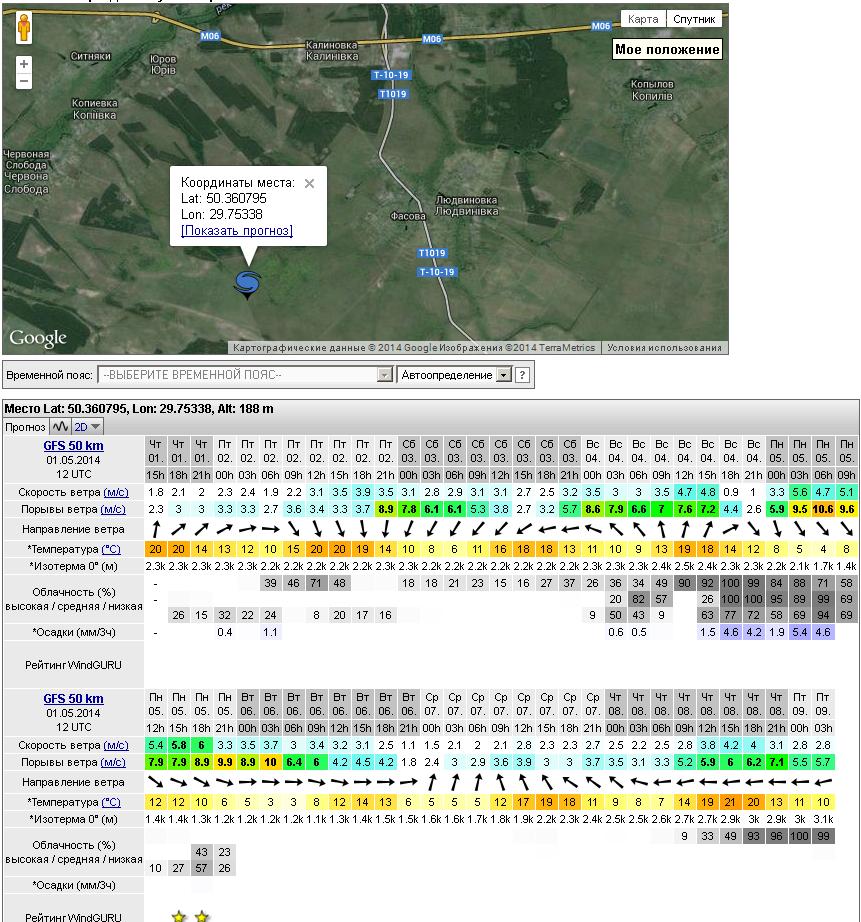This screenshot has height=922, width=861.
Task: Change wind speed units via м/с link
Action: [x=116, y=492]
